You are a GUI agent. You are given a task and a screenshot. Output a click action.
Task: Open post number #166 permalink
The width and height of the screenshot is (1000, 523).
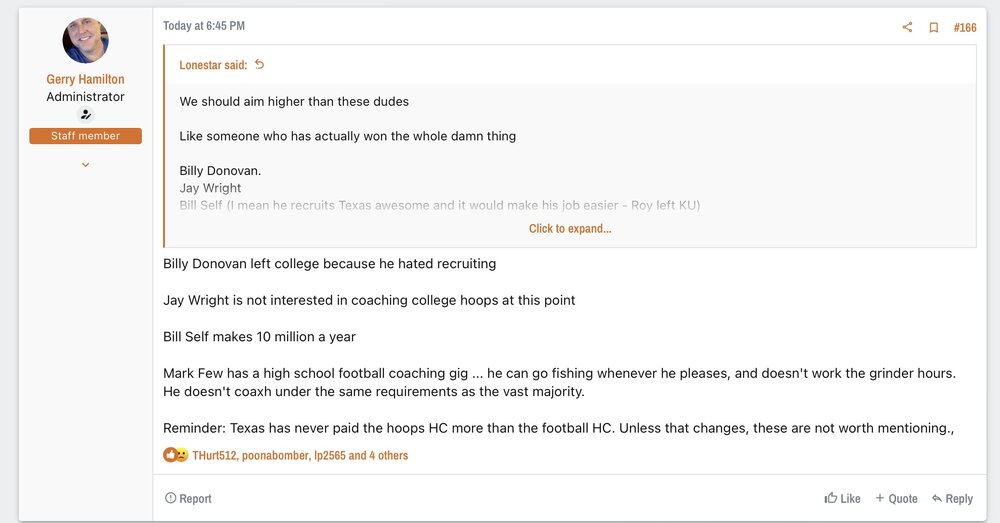click(965, 27)
